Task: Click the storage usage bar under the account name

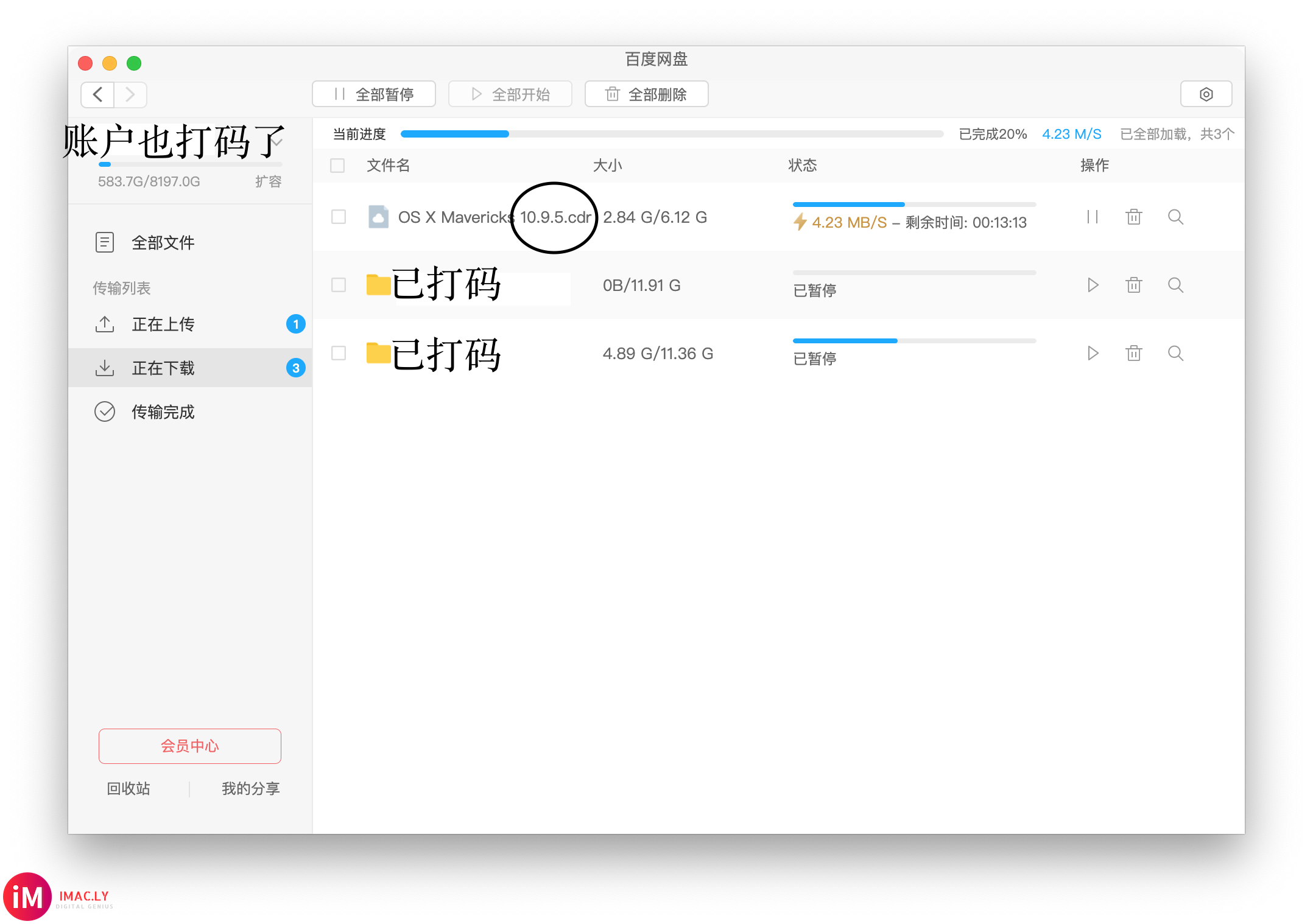Action: click(191, 164)
